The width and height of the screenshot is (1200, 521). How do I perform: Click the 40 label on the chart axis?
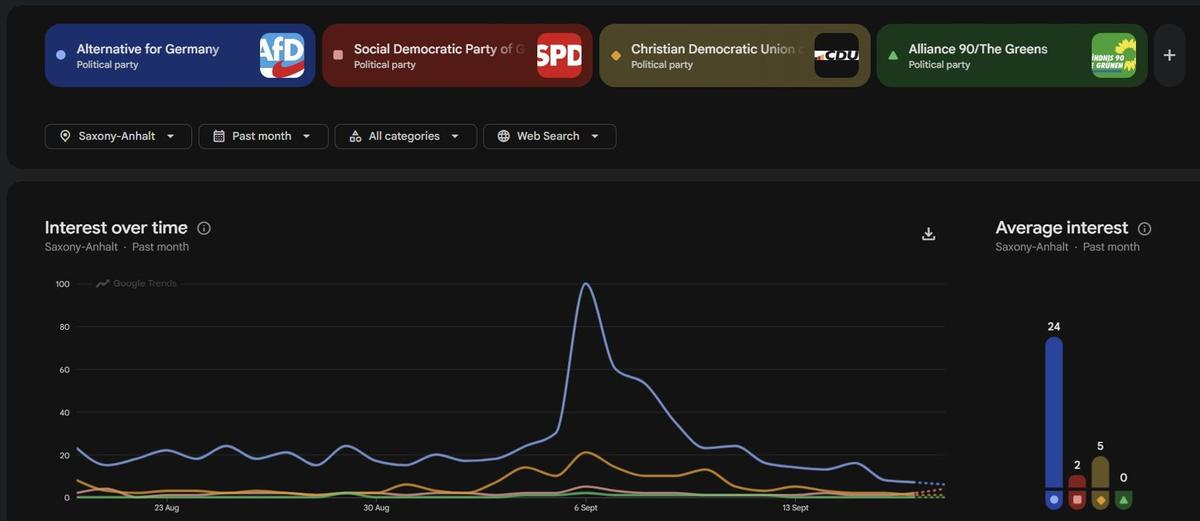tap(64, 412)
